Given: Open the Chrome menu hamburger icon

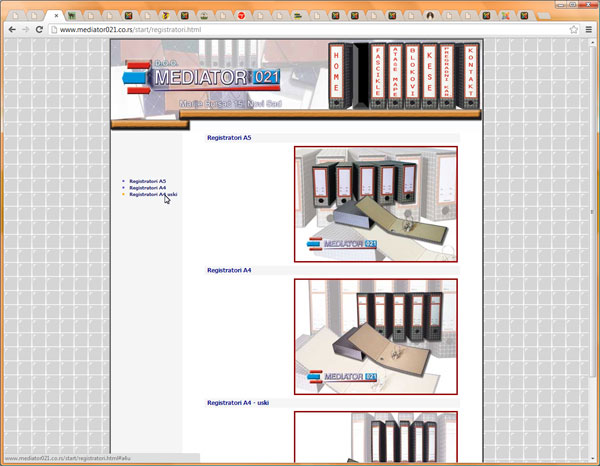Looking at the screenshot, I should (589, 30).
